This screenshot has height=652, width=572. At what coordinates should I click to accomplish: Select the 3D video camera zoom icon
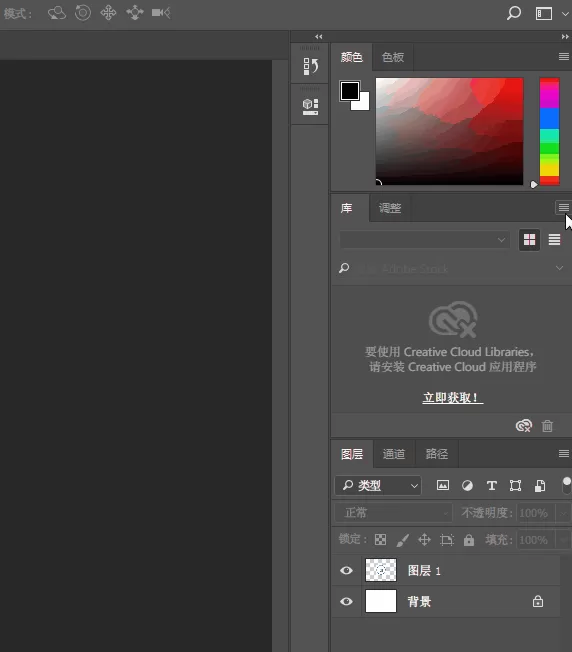point(161,13)
